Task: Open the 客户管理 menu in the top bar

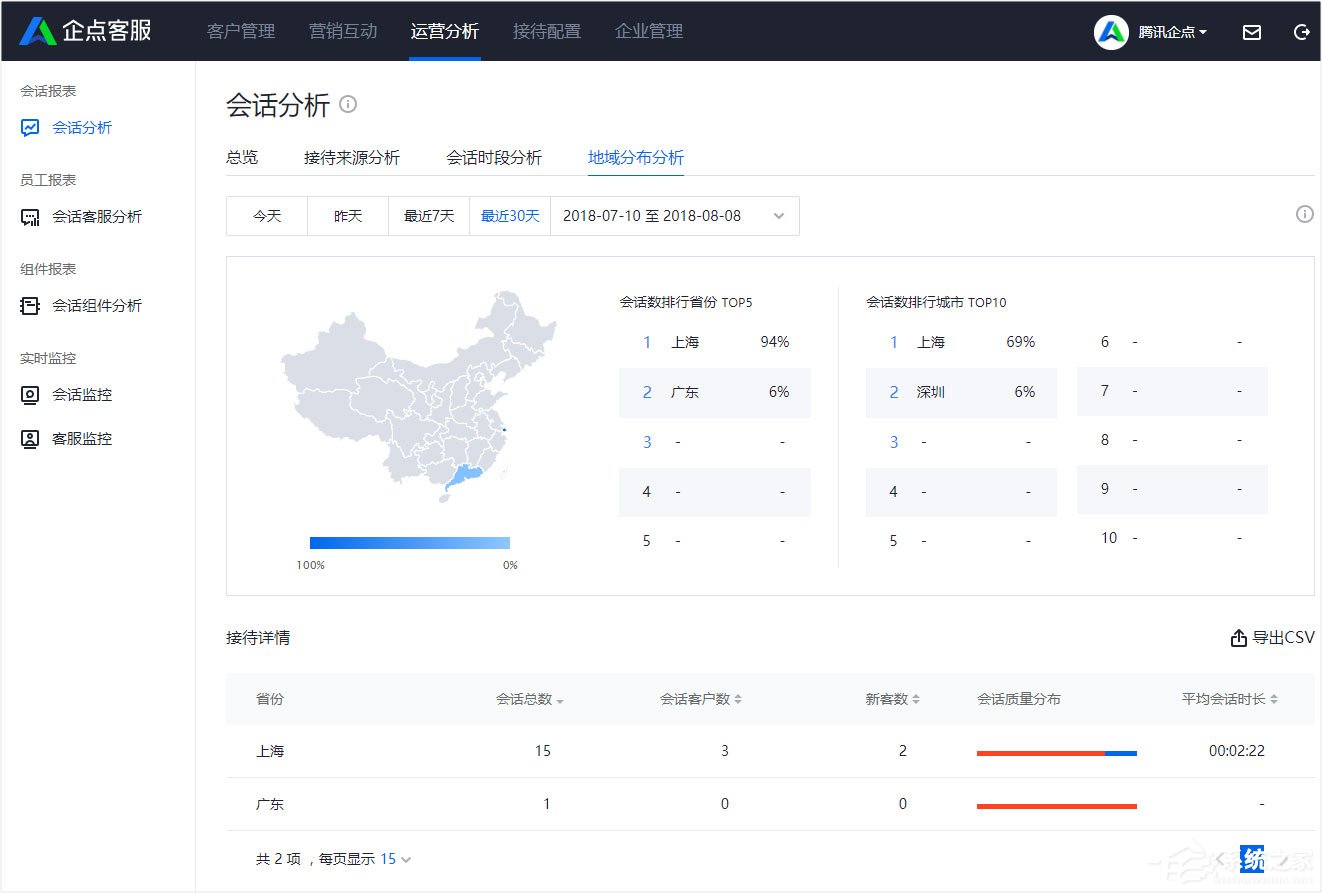Action: (x=240, y=31)
